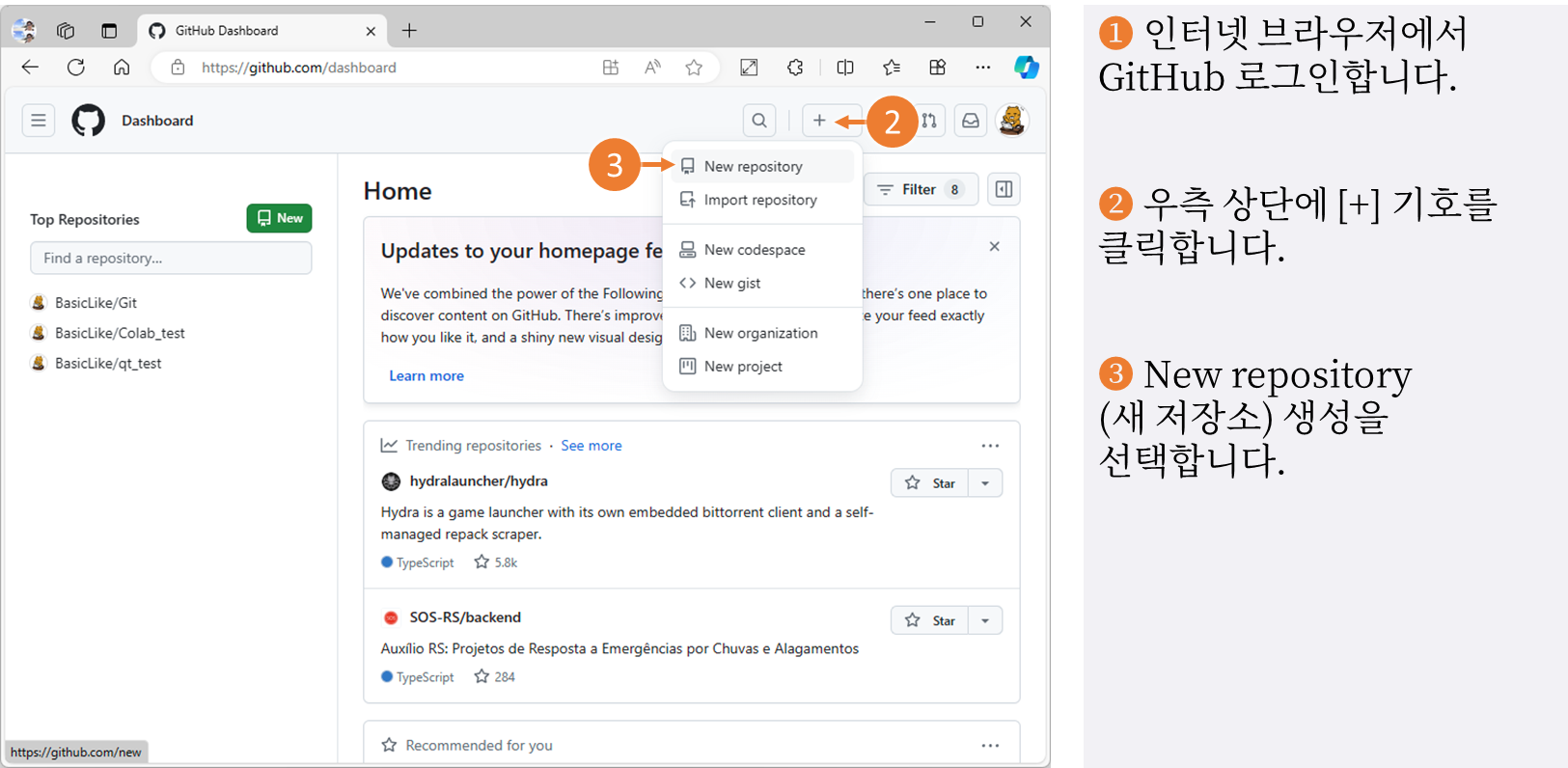Open hydralauncher/hydra repository link
Image resolution: width=1568 pixels, height=768 pixels.
click(479, 481)
